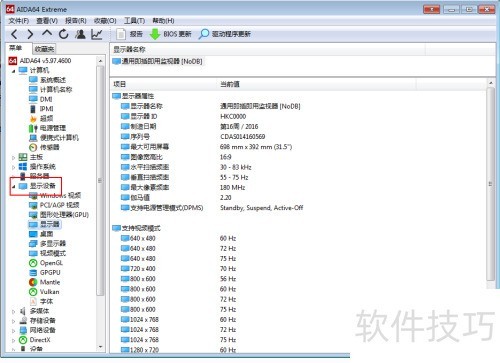
Task: Click the 1280 x 720 video mode row
Action: coord(144,350)
